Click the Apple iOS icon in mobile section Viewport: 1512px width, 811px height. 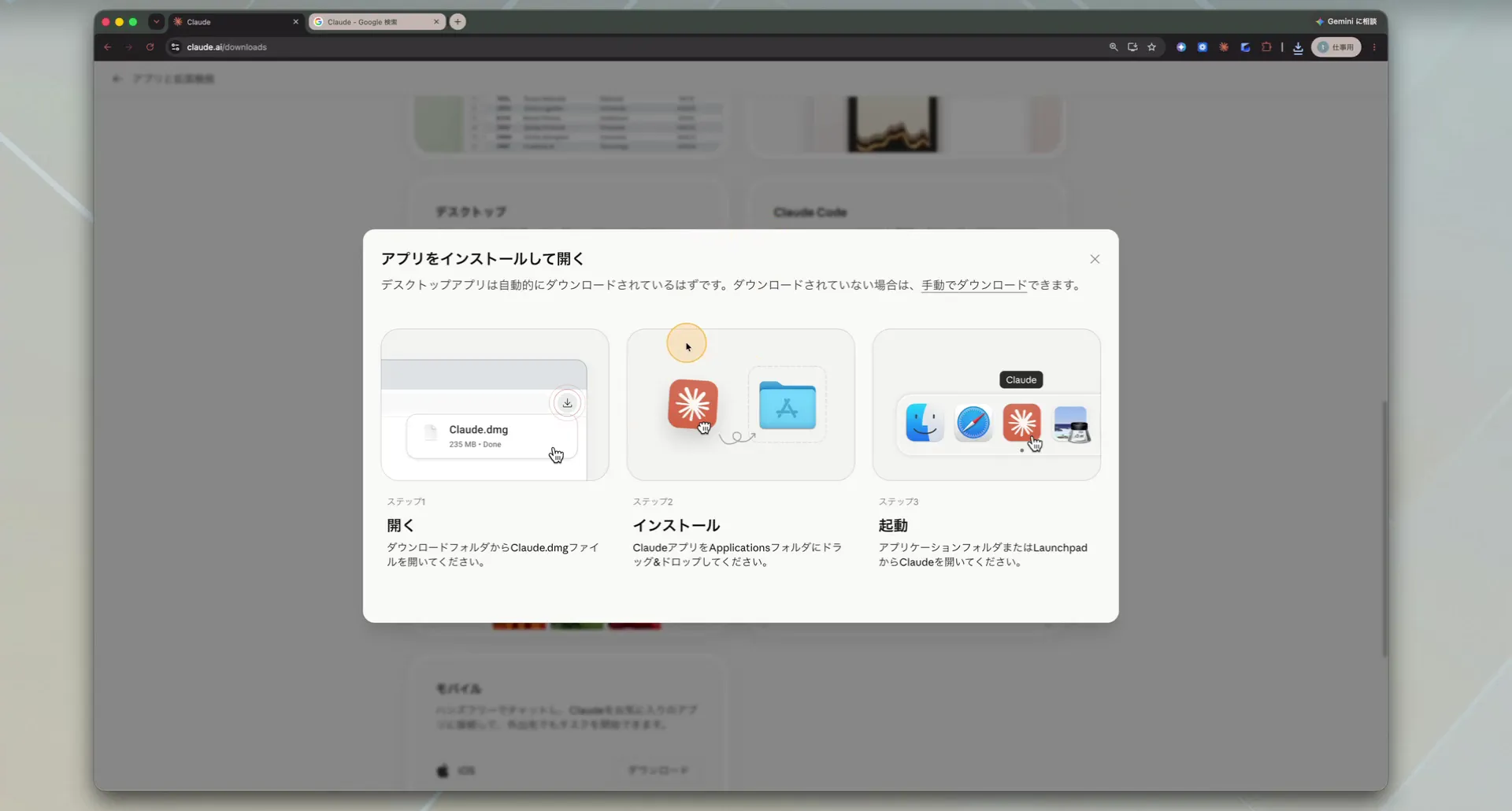[x=443, y=770]
